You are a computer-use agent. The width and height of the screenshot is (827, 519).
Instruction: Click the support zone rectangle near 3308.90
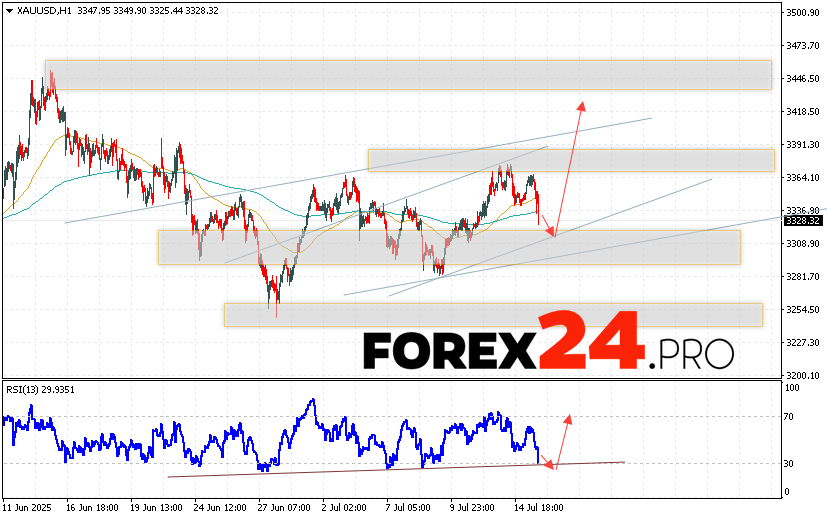pos(448,247)
